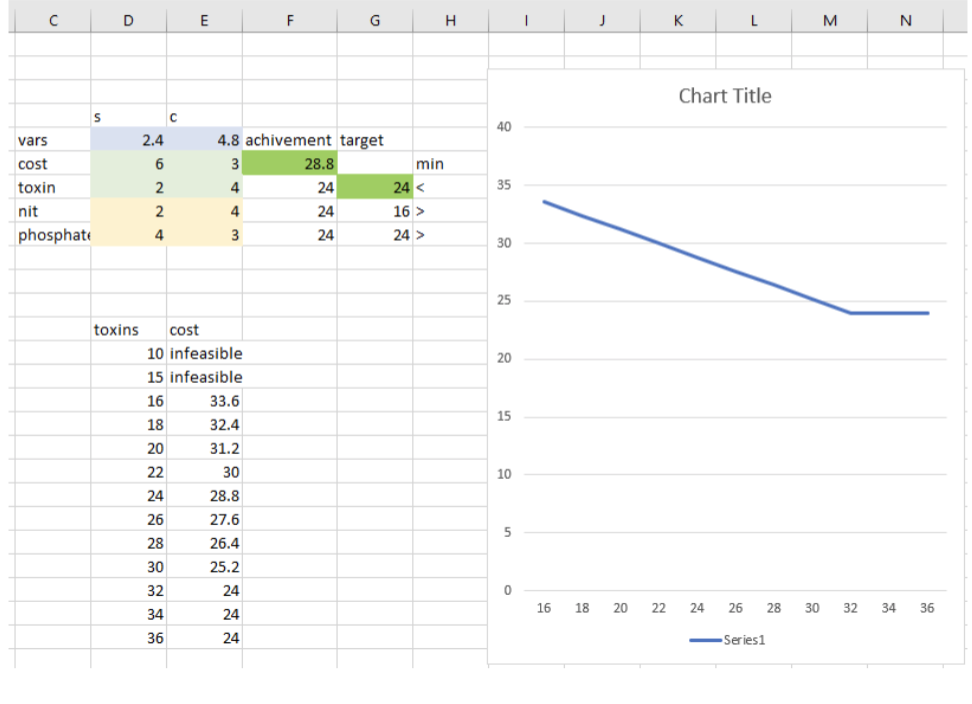The image size is (972, 704).
Task: Select column N header
Action: 905,20
